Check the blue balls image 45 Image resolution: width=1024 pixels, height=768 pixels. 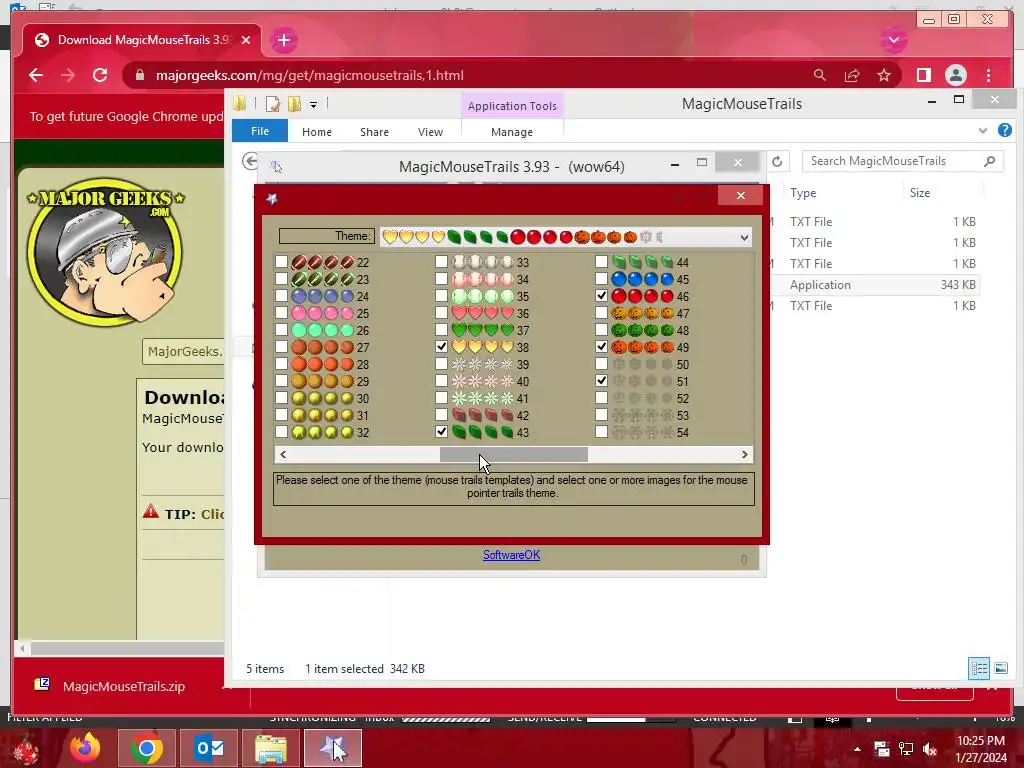click(601, 279)
